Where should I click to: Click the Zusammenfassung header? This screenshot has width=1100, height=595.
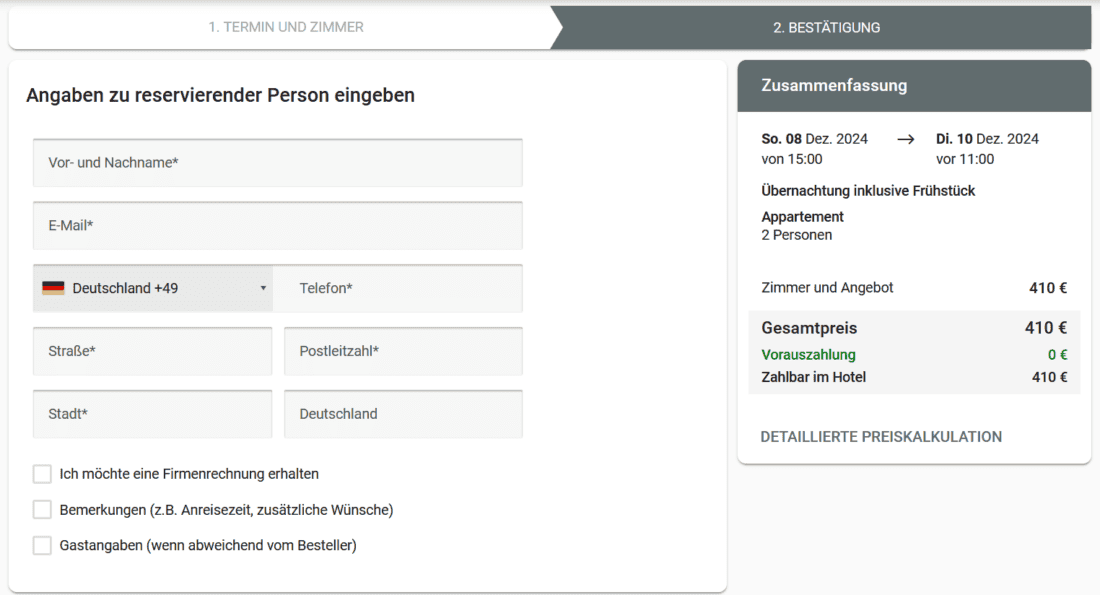click(x=914, y=86)
